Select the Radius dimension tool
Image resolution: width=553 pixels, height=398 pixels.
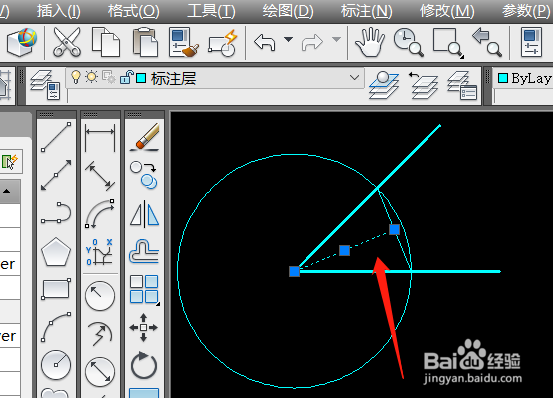100,295
